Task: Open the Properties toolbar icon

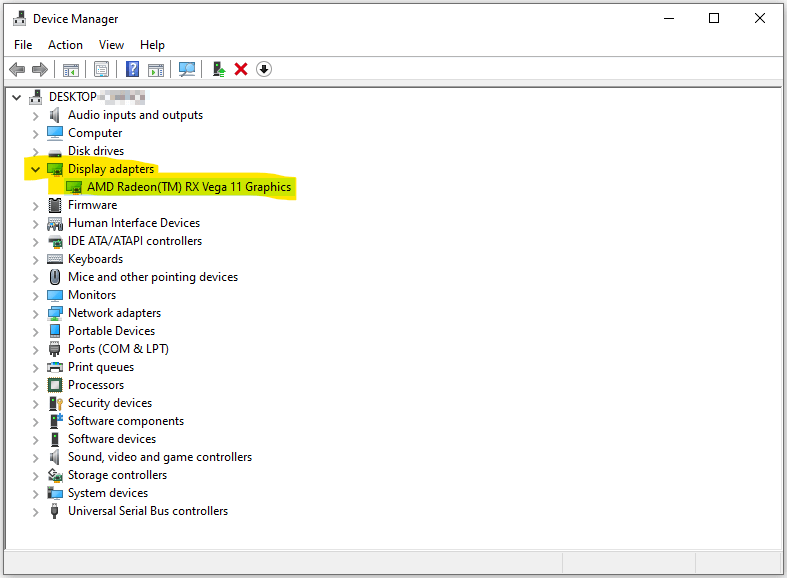Action: 101,69
